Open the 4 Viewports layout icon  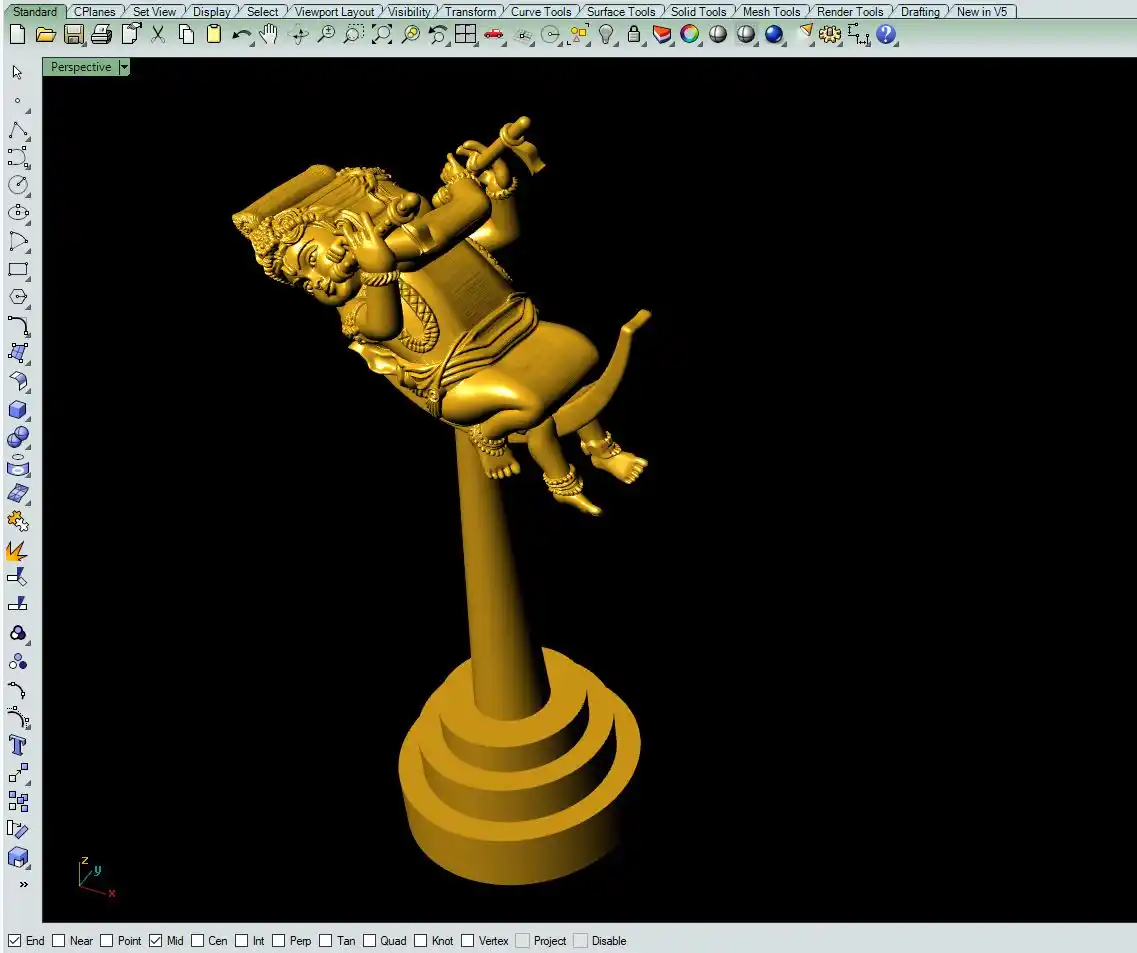465,35
